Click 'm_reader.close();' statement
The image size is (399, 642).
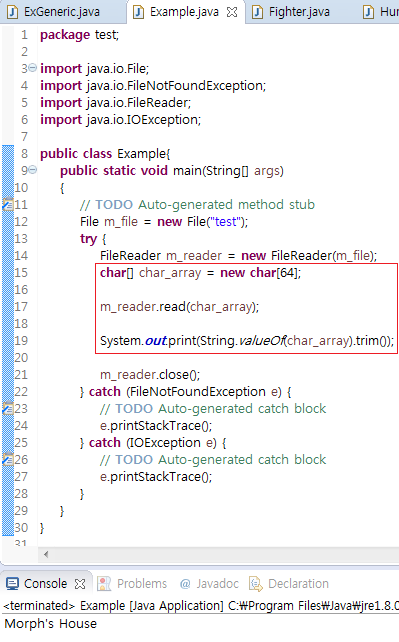pyautogui.click(x=150, y=375)
